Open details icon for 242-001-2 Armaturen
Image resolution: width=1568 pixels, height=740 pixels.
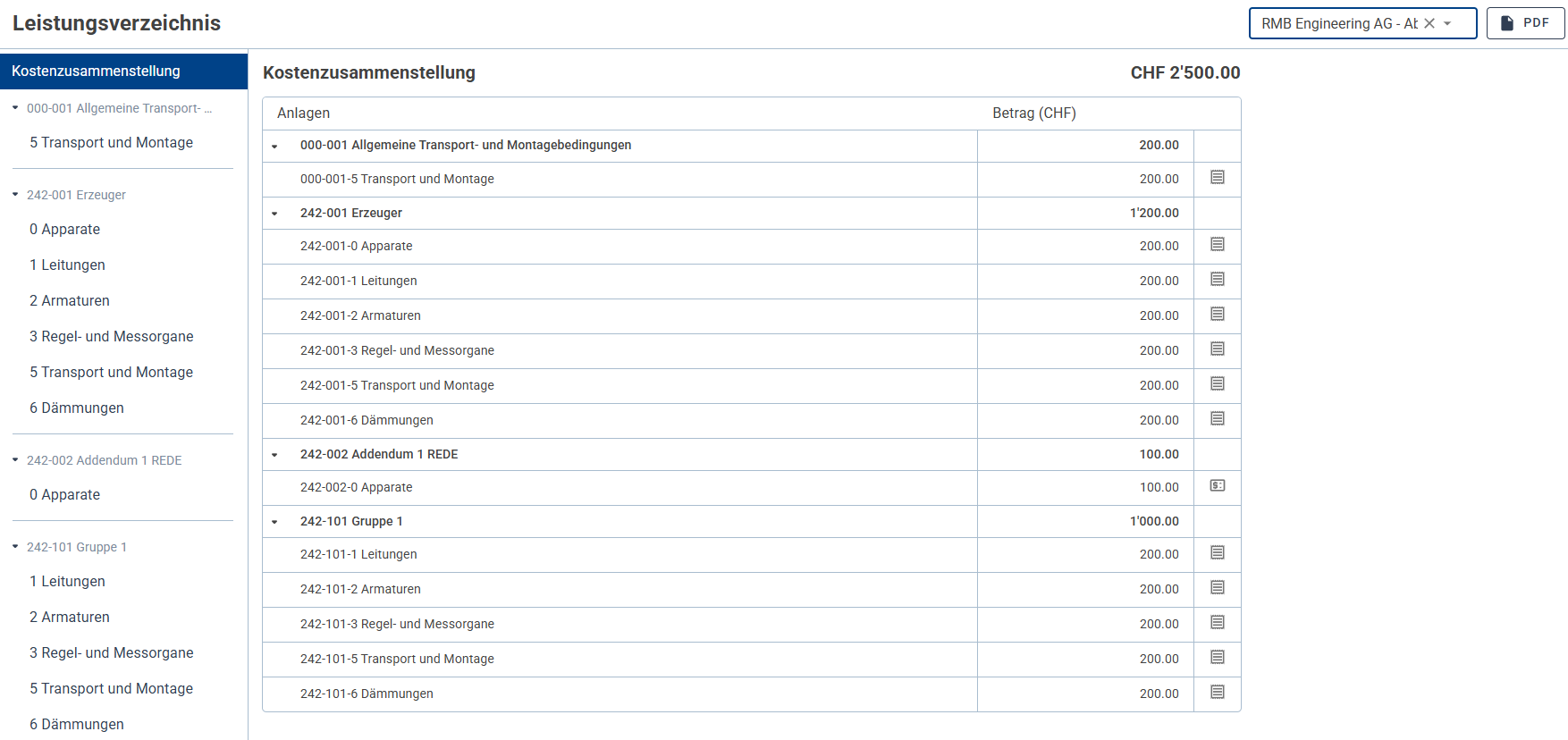[1217, 314]
